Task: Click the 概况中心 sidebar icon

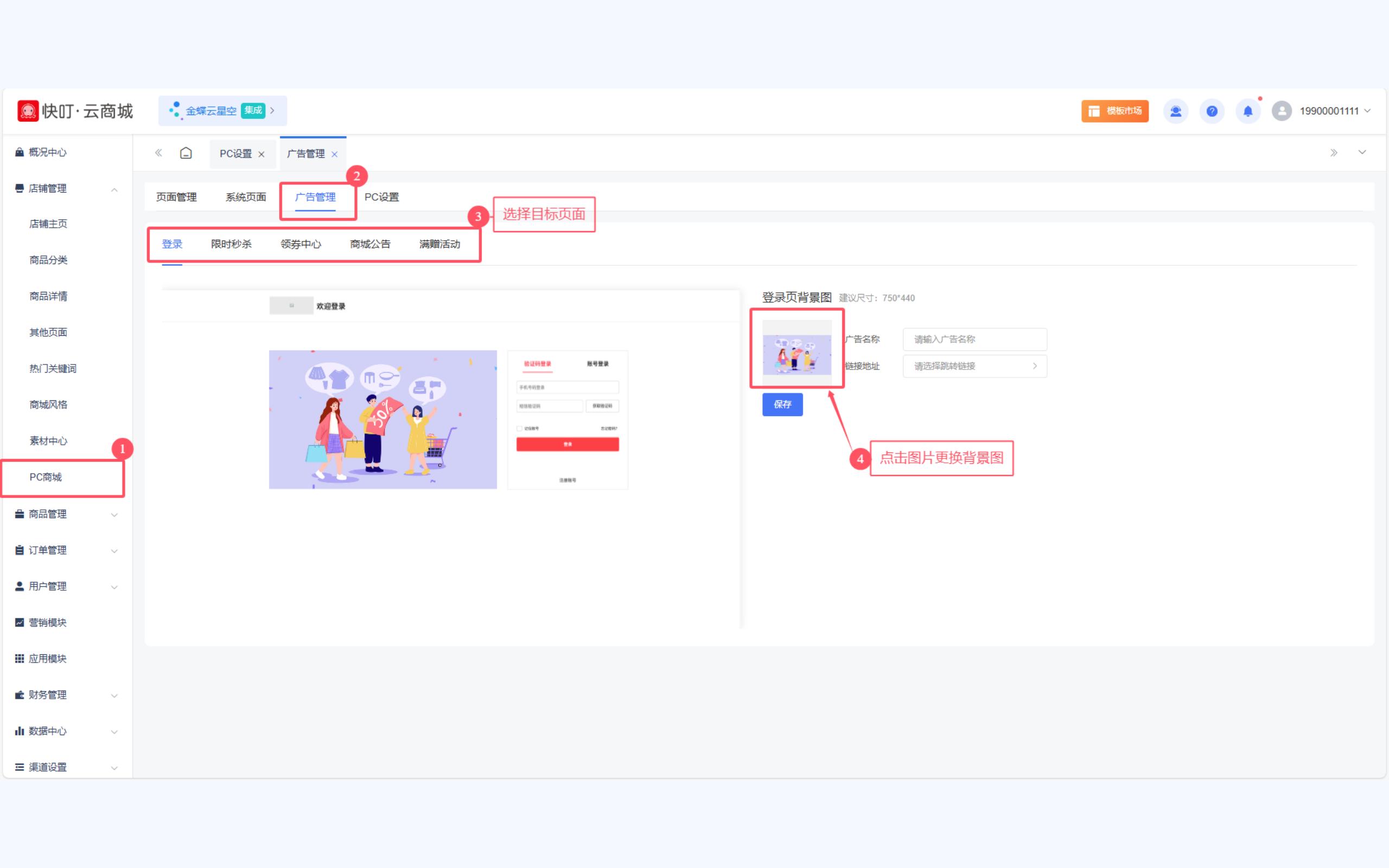Action: pos(20,152)
